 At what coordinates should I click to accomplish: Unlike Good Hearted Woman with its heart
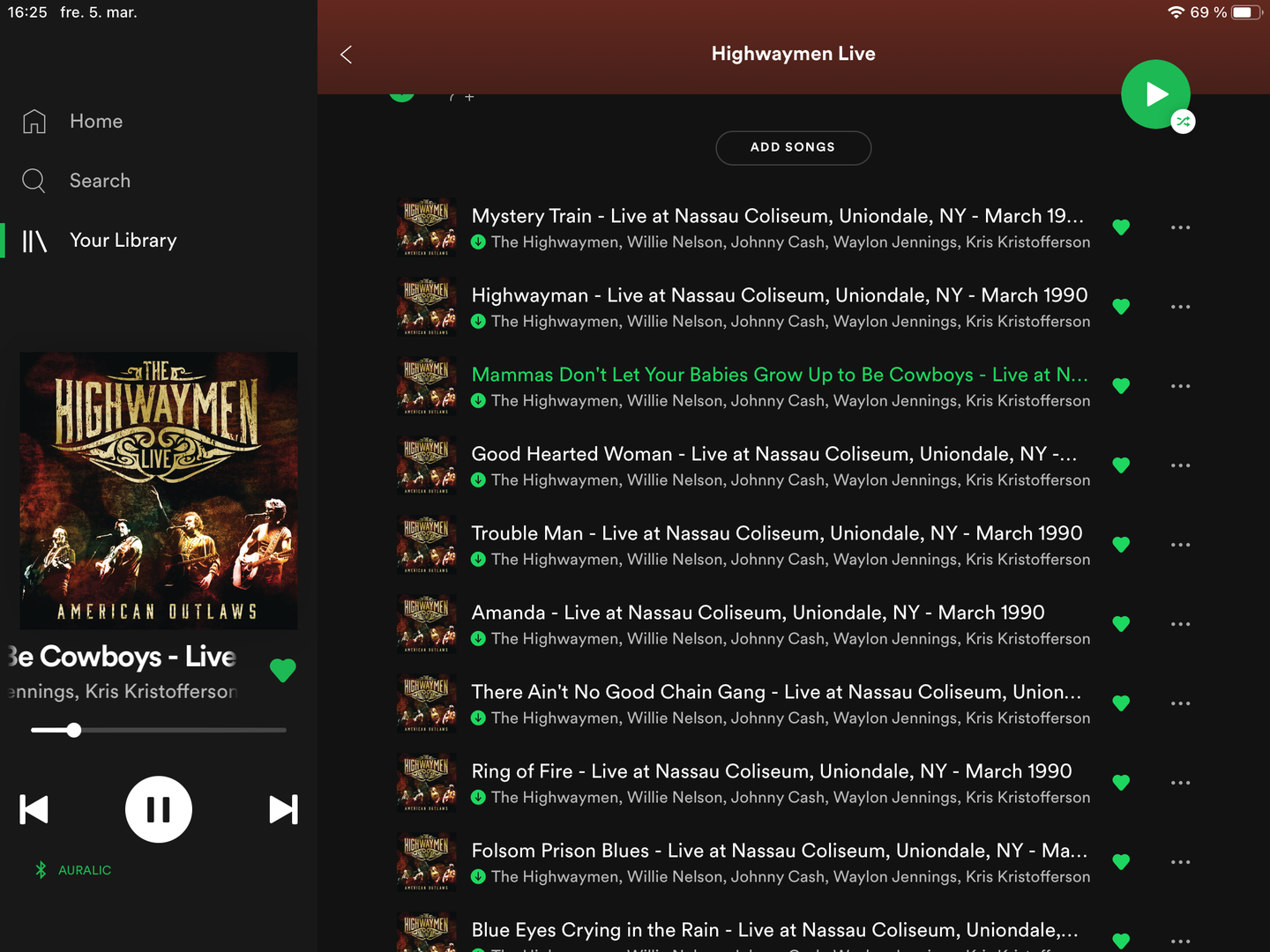pyautogui.click(x=1121, y=465)
